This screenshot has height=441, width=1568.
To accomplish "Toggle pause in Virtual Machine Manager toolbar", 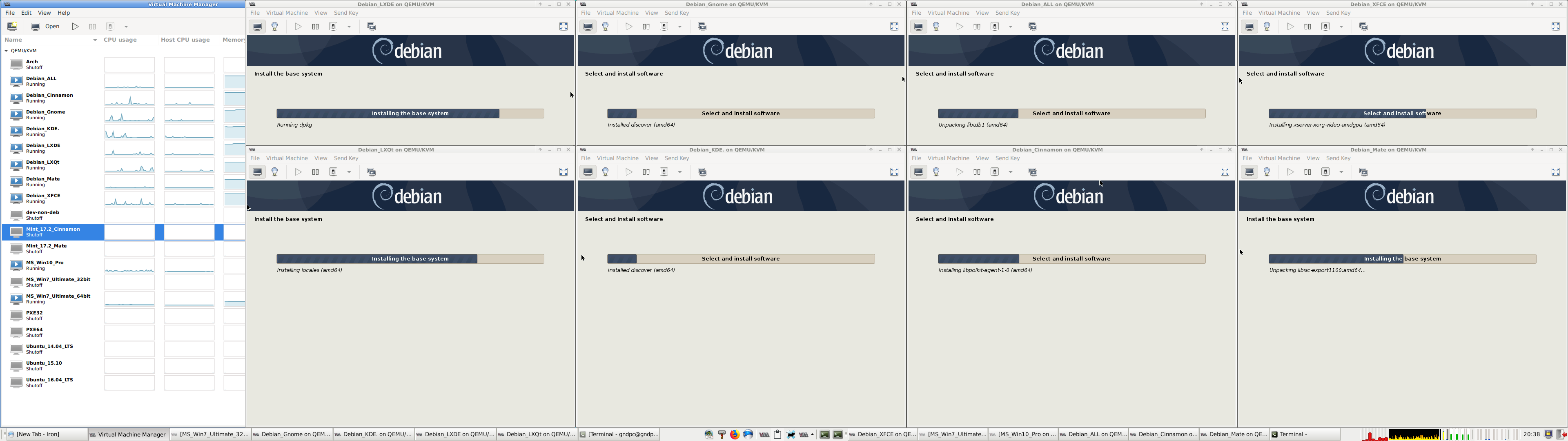I will click(93, 26).
